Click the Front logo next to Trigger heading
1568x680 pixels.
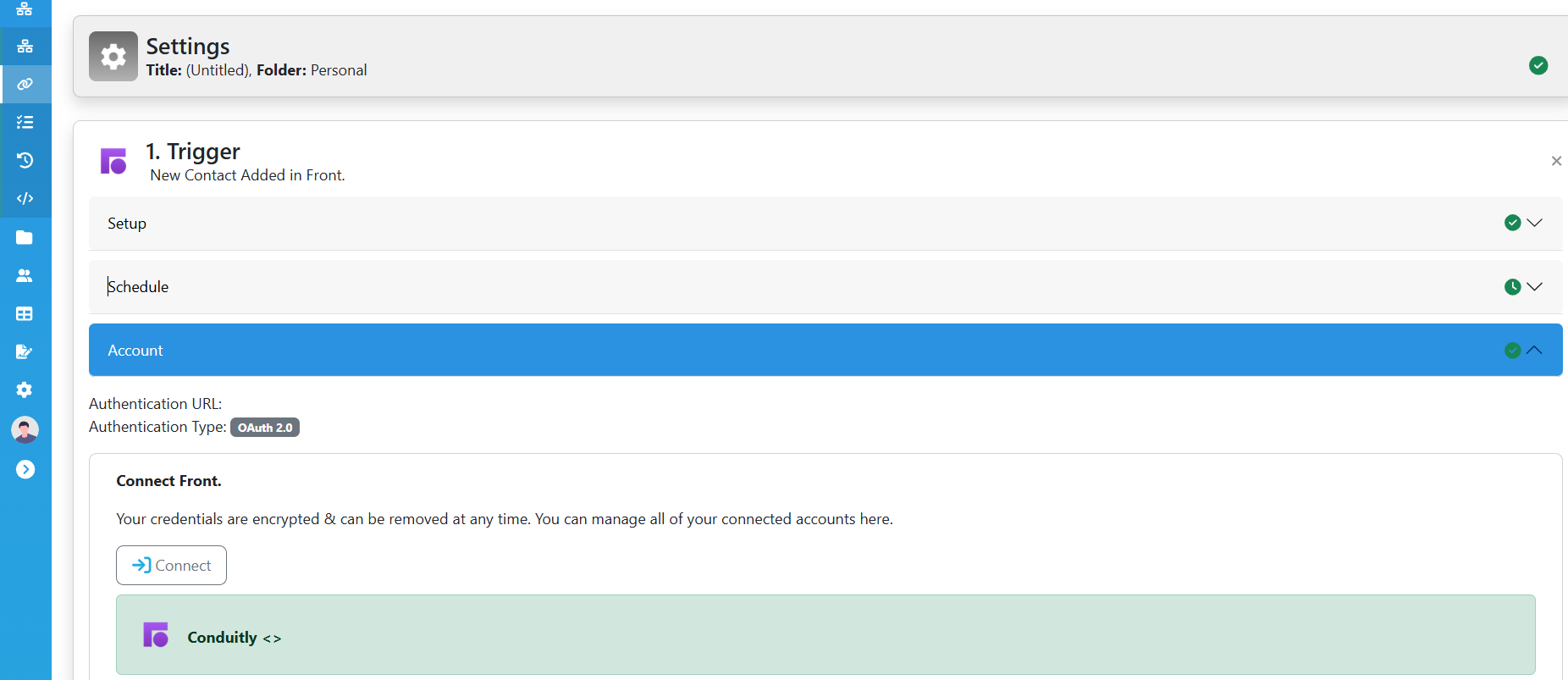tap(113, 161)
